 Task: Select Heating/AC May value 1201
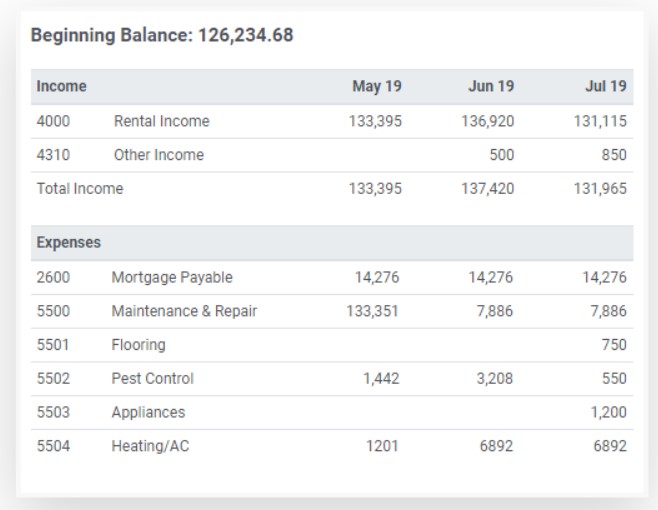[x=382, y=446]
